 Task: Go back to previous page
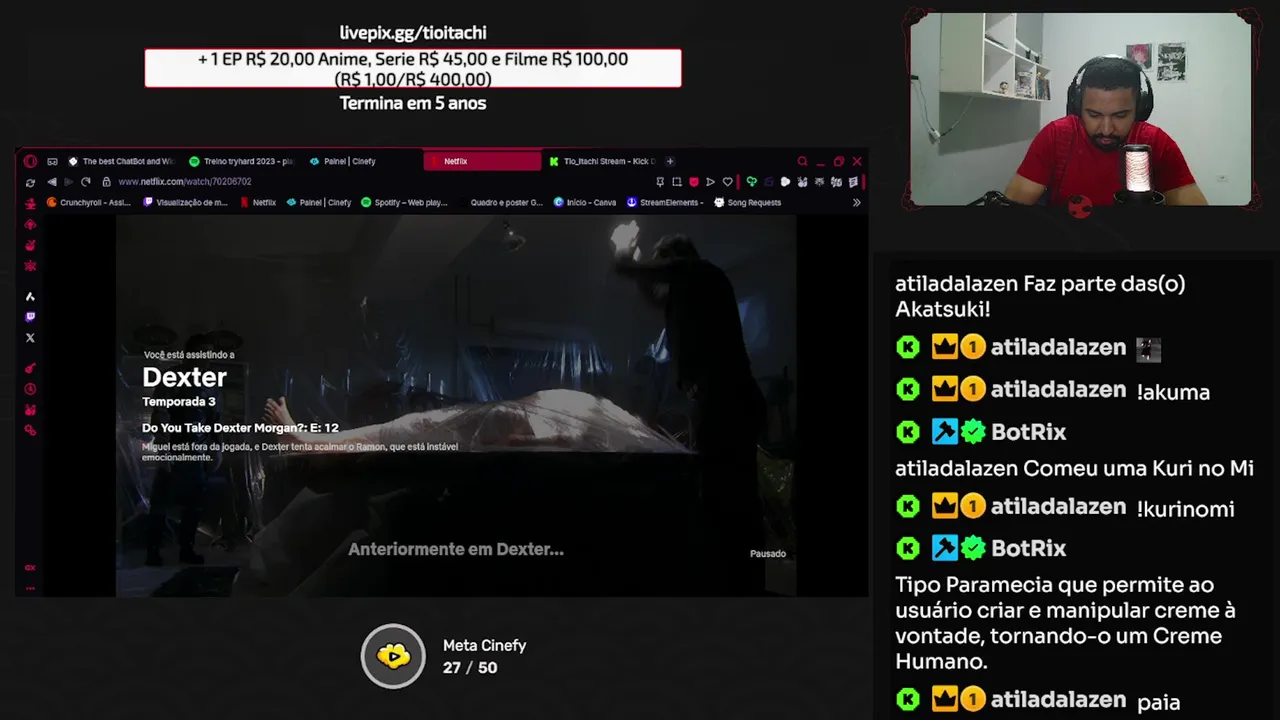point(52,182)
